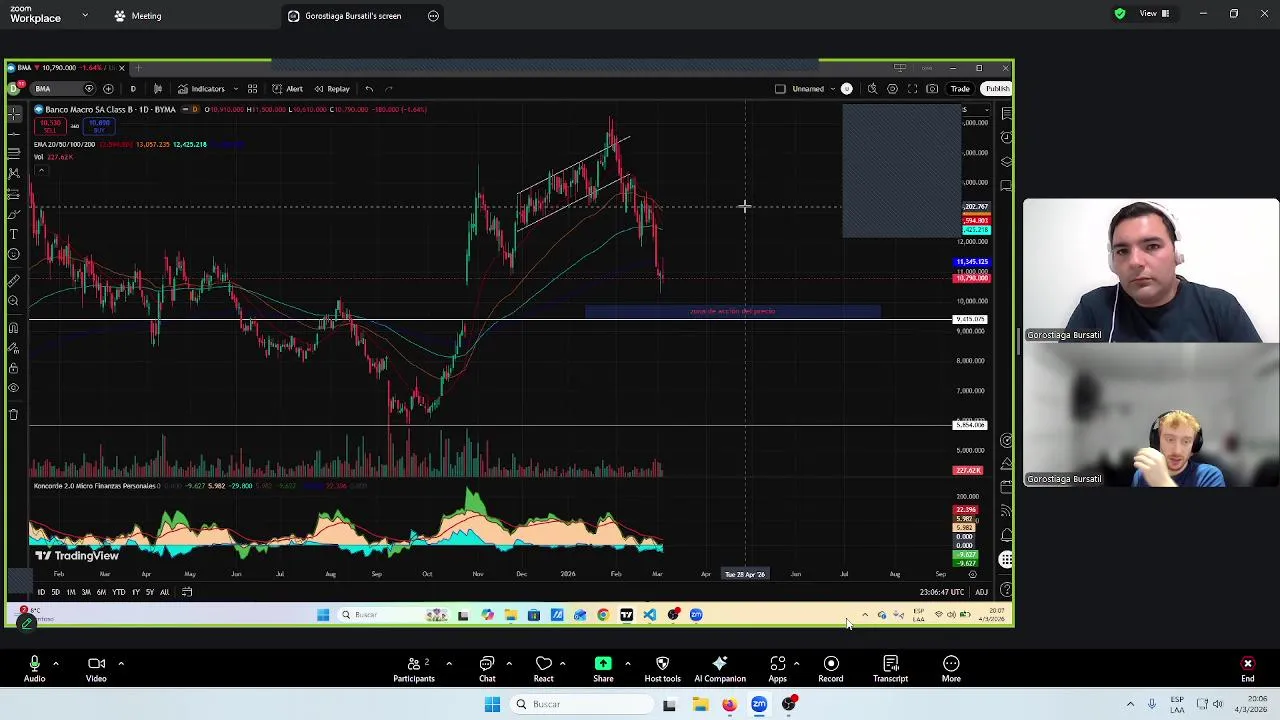1280x720 pixels.
Task: Click the green Share screen button
Action: [x=603, y=669]
